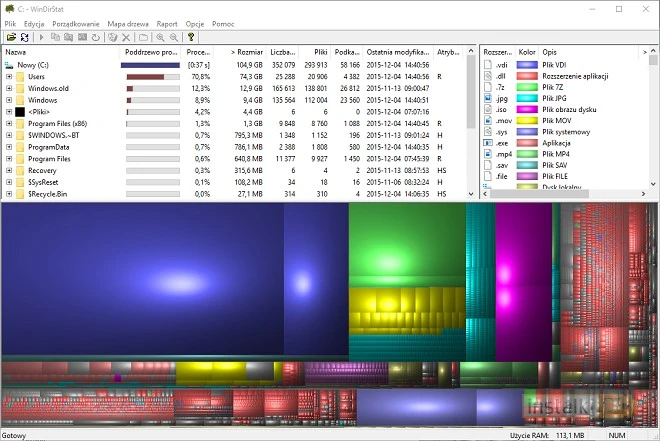Expand the Program Files (x86) node
Viewport: 660px width, 441px height.
tap(9, 123)
